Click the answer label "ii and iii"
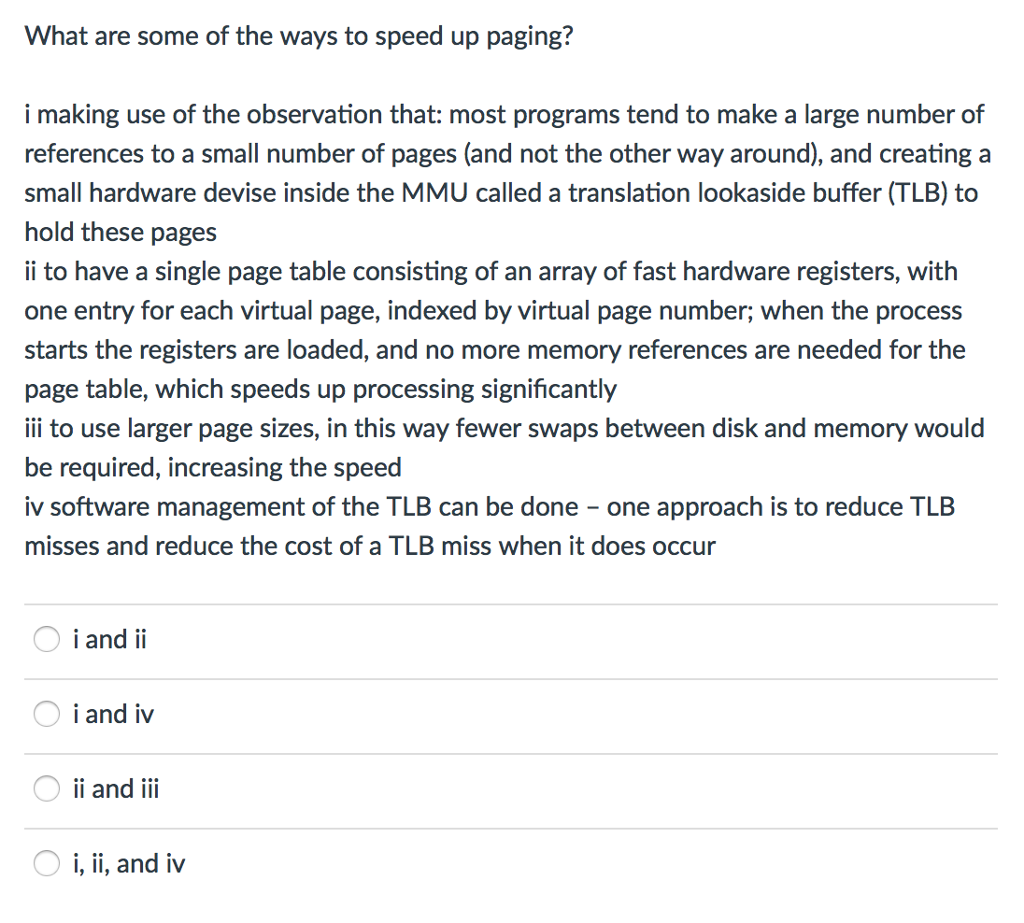 (117, 788)
